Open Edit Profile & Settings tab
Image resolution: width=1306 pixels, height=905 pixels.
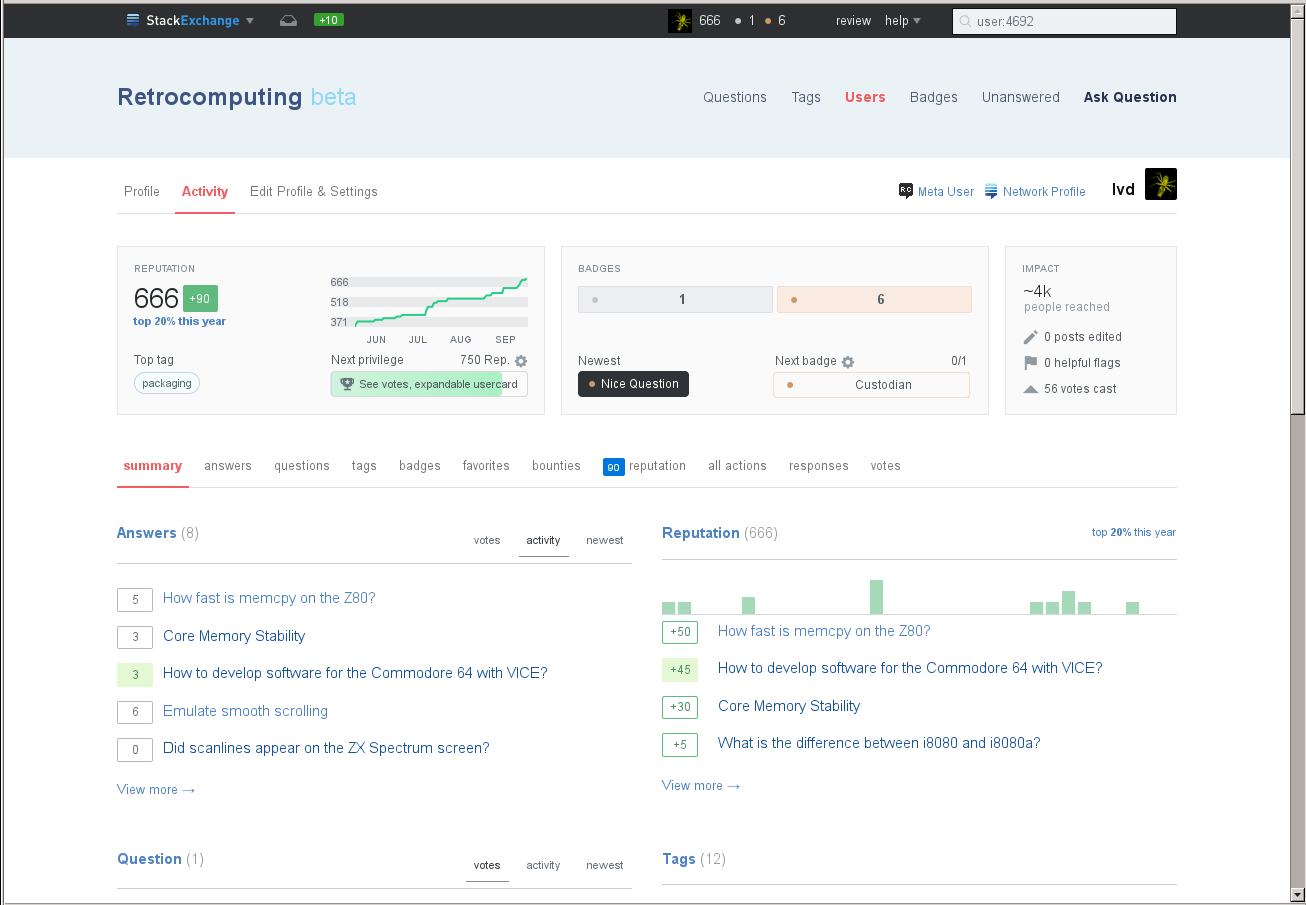[314, 192]
